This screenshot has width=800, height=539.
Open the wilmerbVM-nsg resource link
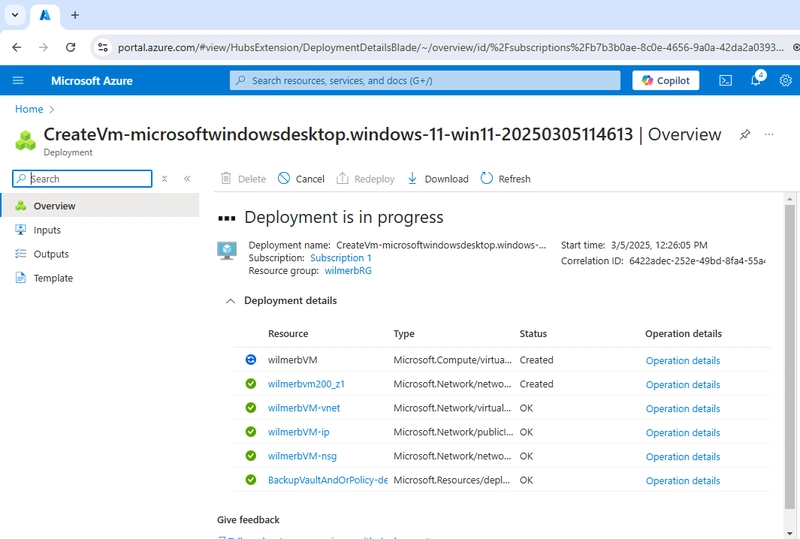click(x=302, y=456)
